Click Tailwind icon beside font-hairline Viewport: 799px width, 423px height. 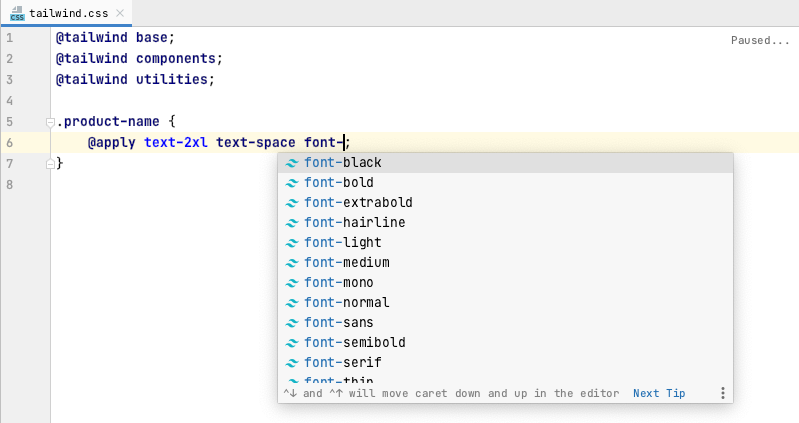pyautogui.click(x=291, y=223)
